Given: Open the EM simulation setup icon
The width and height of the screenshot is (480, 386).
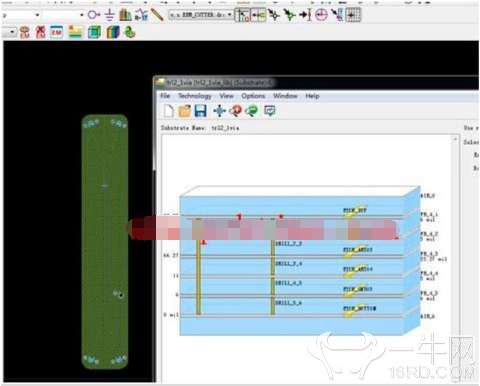Looking at the screenshot, I should coord(56,32).
